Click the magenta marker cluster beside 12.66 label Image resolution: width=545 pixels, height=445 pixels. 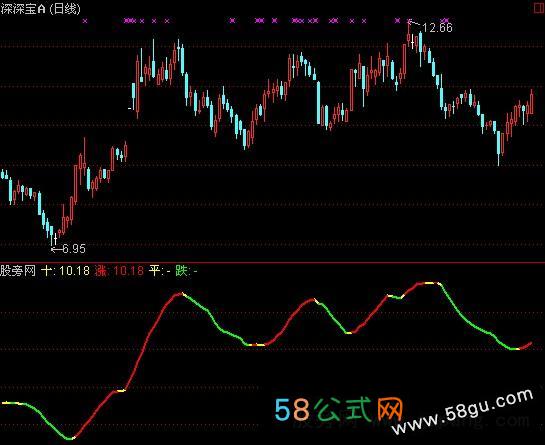(445, 21)
